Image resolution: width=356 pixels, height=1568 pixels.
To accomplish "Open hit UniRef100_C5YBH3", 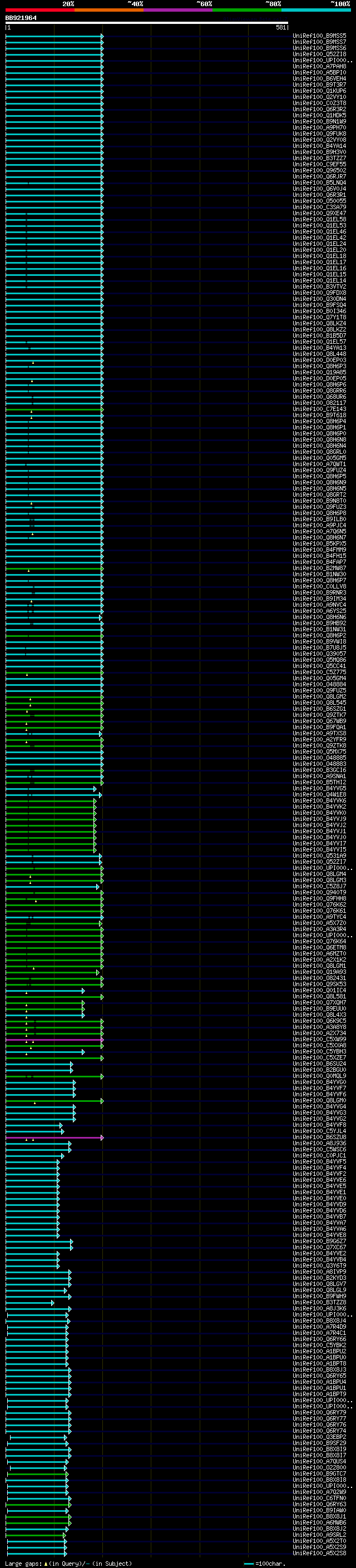I will [x=319, y=1051].
